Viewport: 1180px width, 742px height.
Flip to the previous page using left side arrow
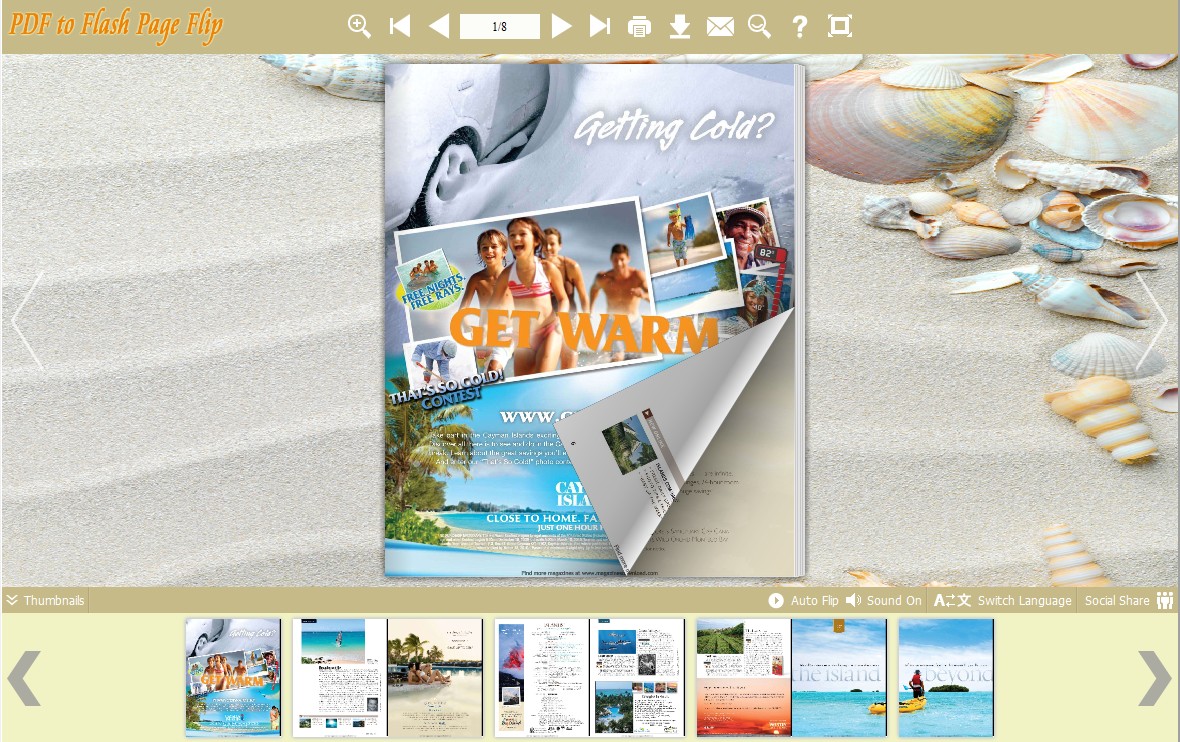(28, 321)
